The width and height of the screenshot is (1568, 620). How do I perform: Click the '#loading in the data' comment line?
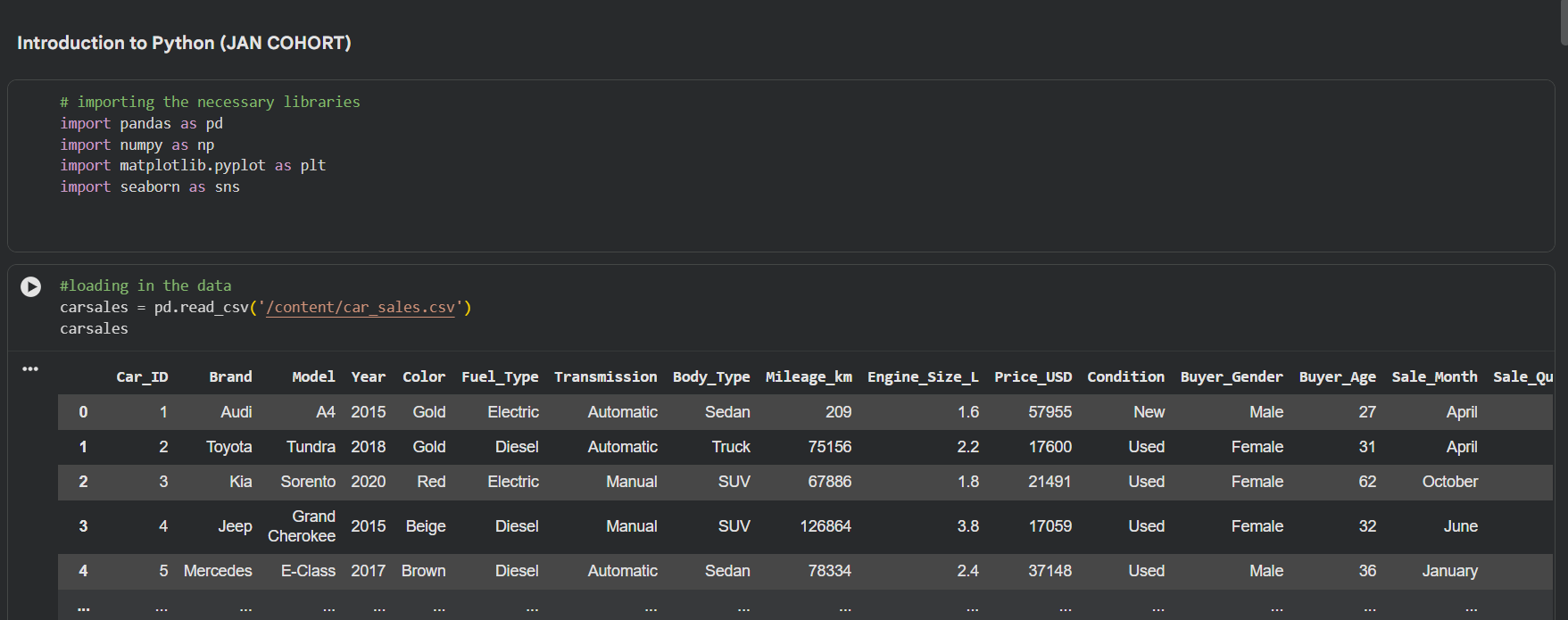[145, 285]
